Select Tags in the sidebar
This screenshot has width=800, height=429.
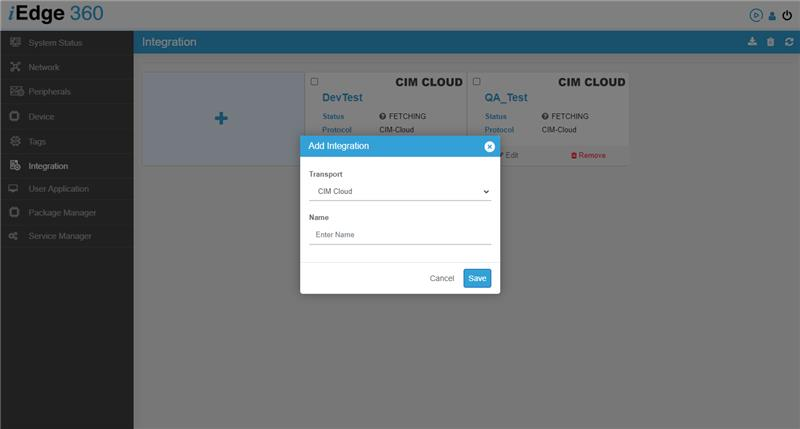pyautogui.click(x=38, y=141)
